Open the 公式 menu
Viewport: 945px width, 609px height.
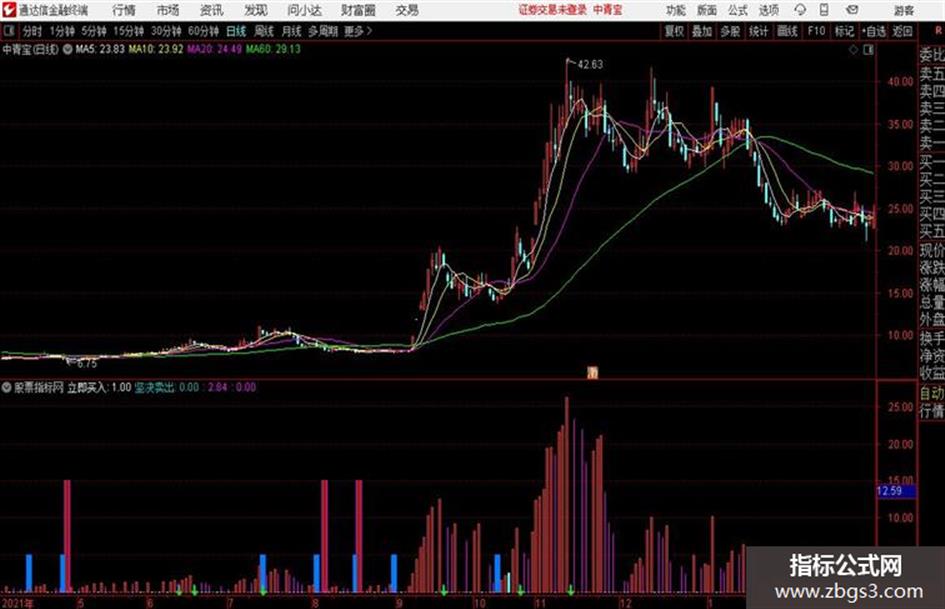coord(738,10)
